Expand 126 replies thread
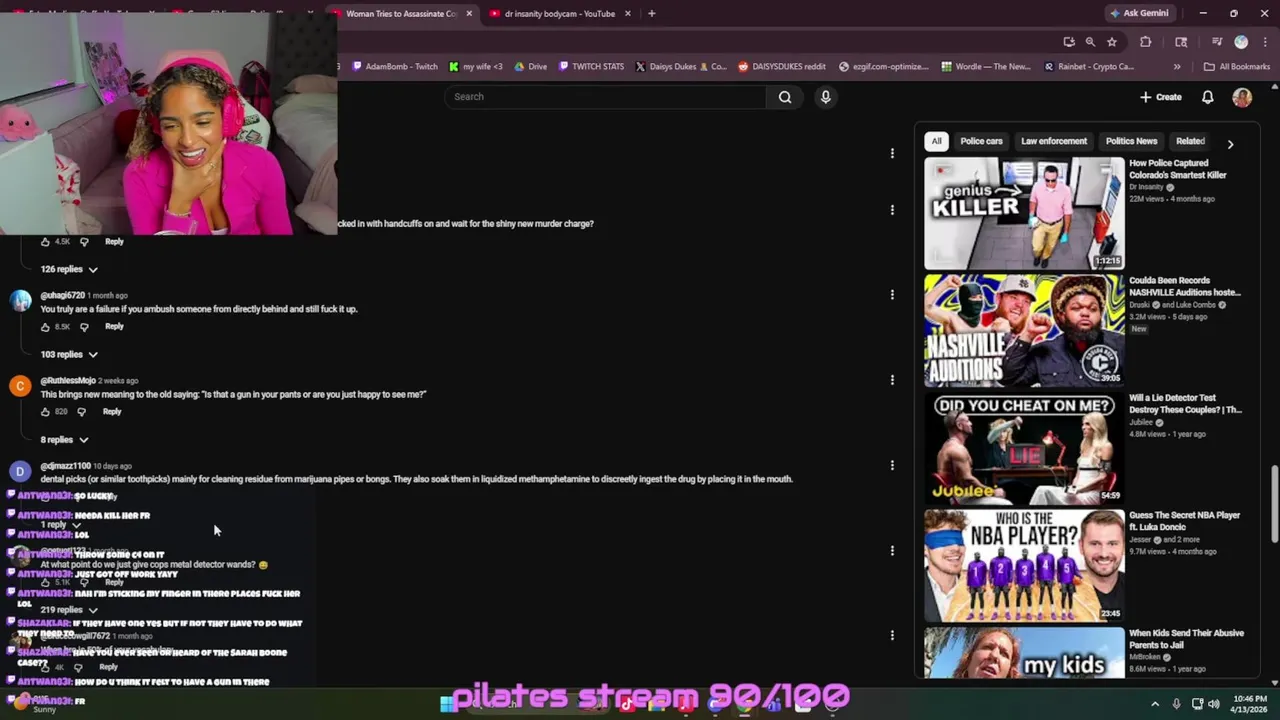 [x=69, y=269]
